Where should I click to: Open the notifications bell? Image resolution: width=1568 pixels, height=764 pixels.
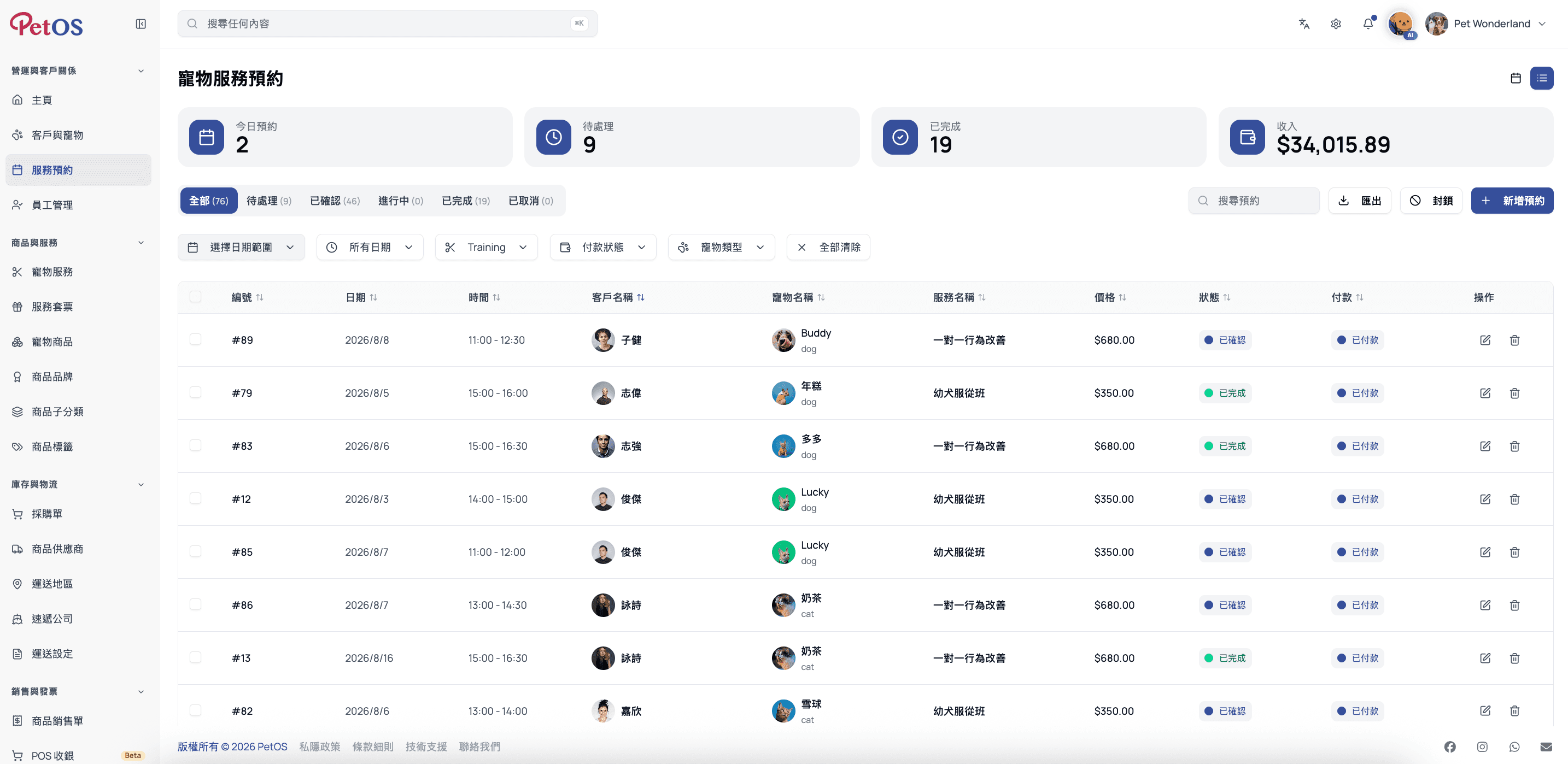point(1368,23)
